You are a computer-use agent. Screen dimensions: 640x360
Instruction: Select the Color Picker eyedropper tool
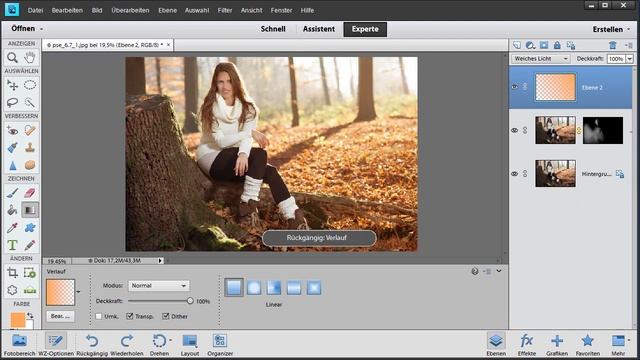(x=12, y=228)
